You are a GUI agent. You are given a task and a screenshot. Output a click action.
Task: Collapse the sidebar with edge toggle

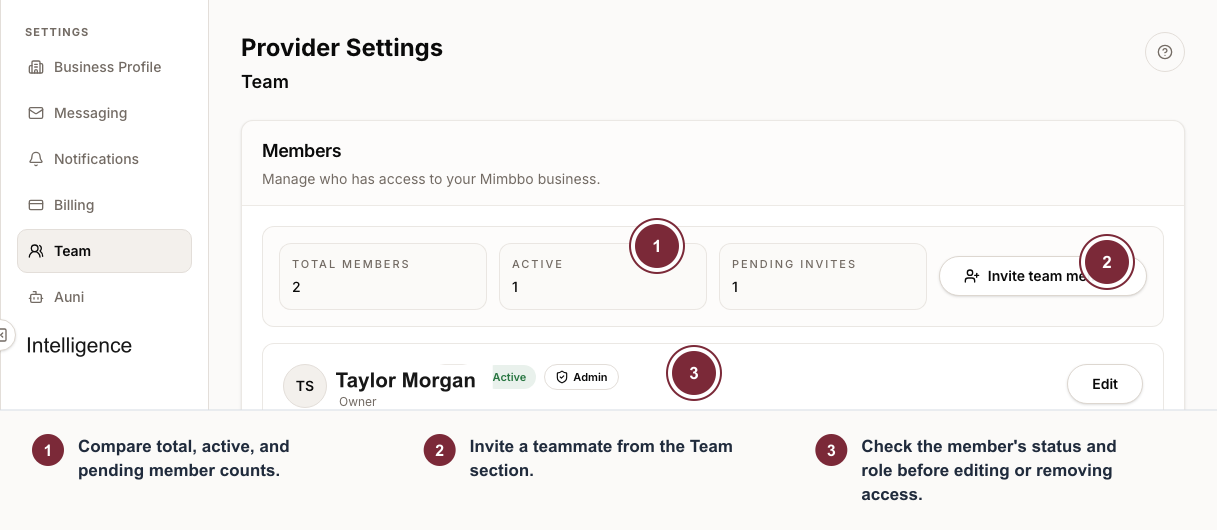tap(4, 335)
